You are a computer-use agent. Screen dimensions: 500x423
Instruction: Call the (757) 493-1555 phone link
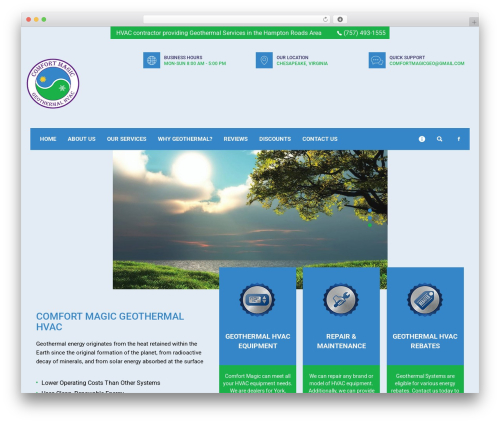coord(364,33)
